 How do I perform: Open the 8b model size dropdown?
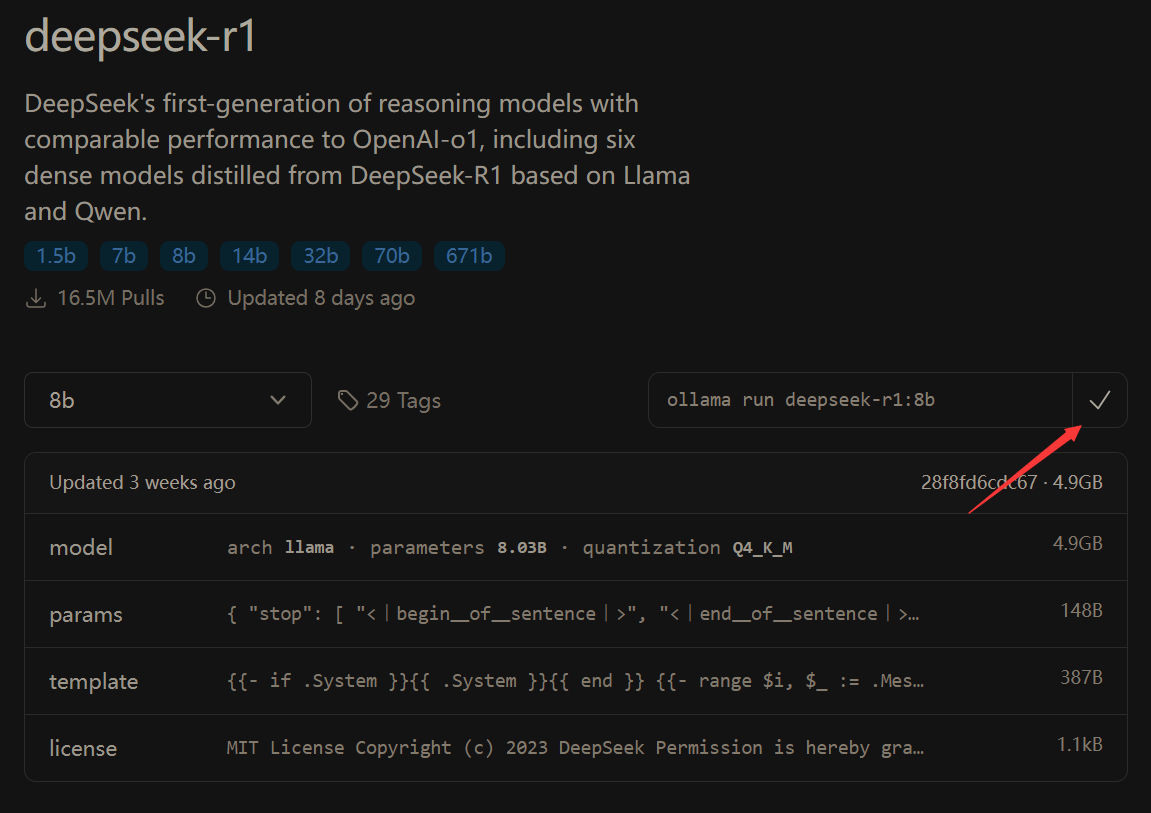[167, 400]
